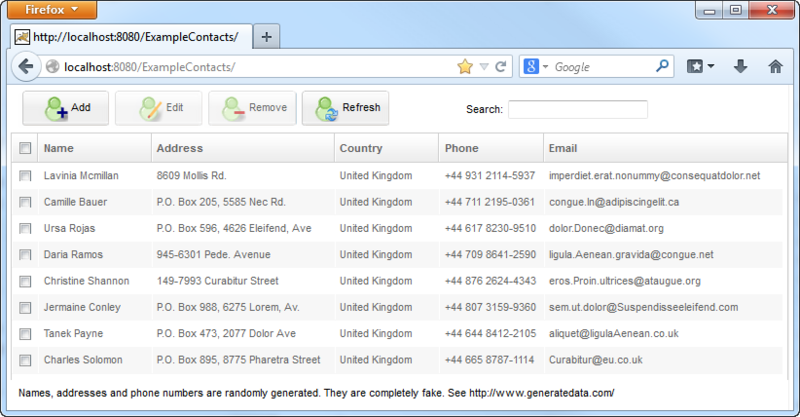Open the bookmarks menu icon
Image resolution: width=800 pixels, height=417 pixels.
coord(700,66)
